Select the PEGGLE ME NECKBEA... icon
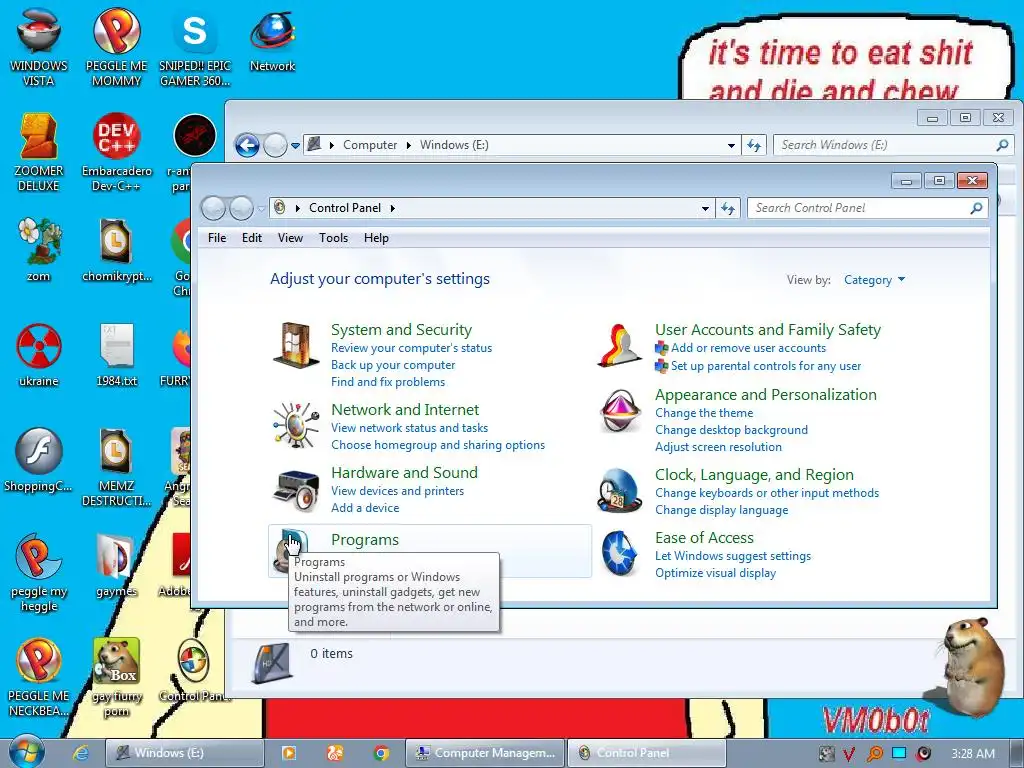 (39, 677)
